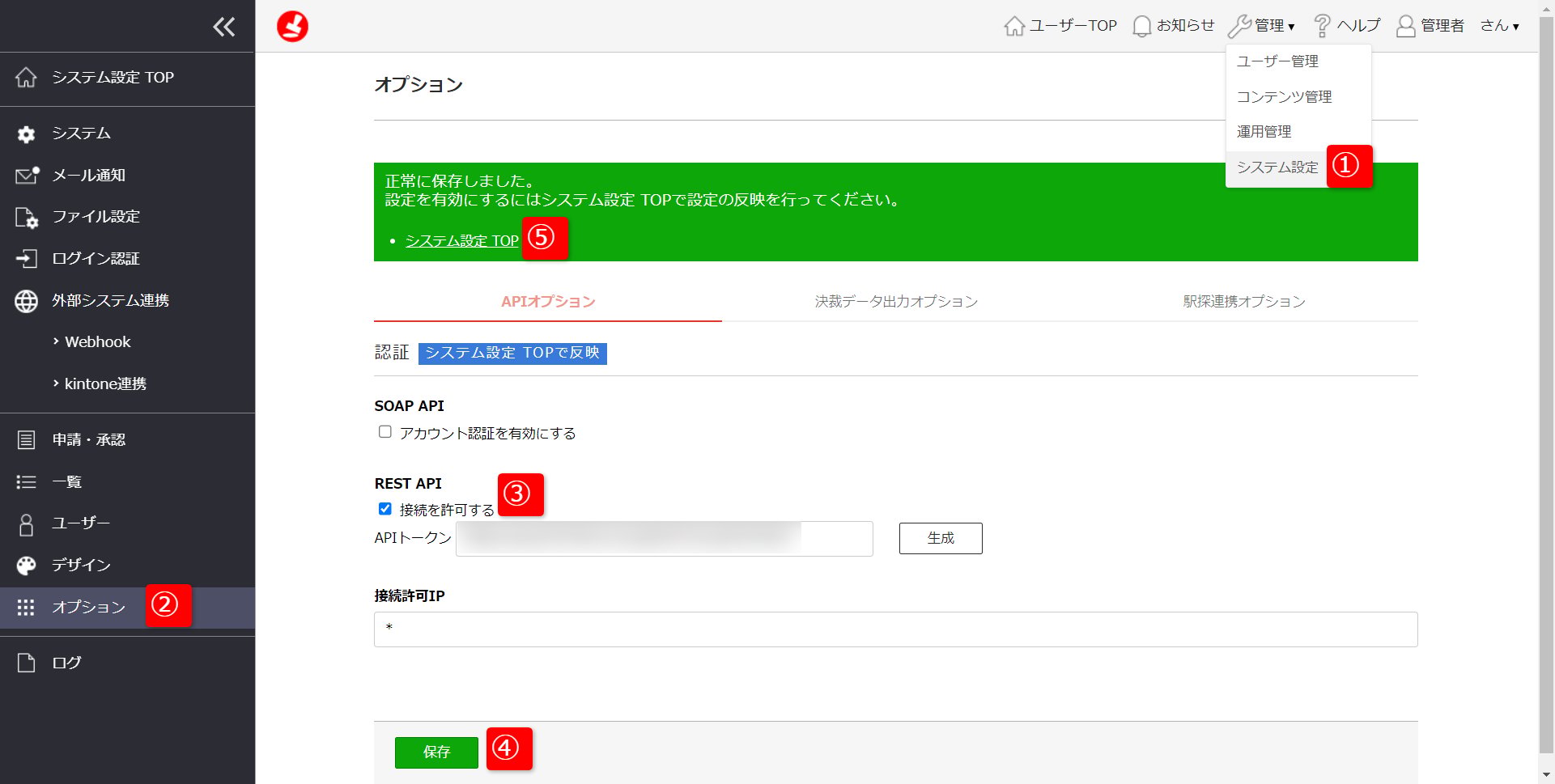Click the 管理者 user avatar icon

click(1406, 26)
